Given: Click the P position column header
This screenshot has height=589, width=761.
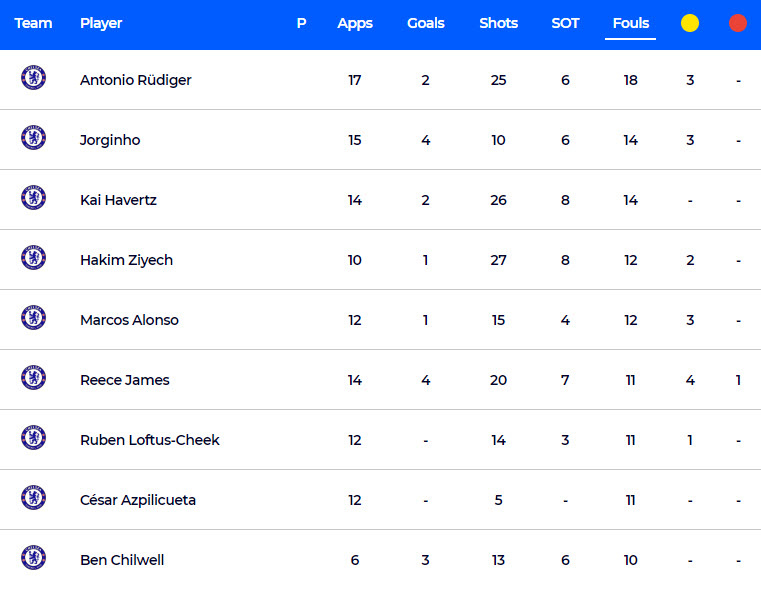Looking at the screenshot, I should point(301,23).
